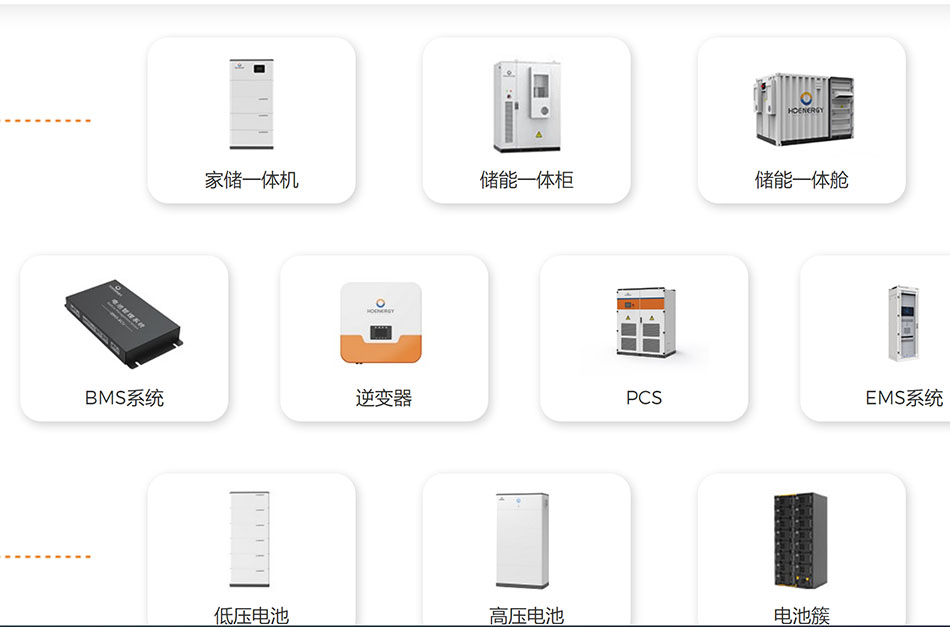Select the 储能一体柜 cabinet image
950x627 pixels.
click(x=526, y=105)
